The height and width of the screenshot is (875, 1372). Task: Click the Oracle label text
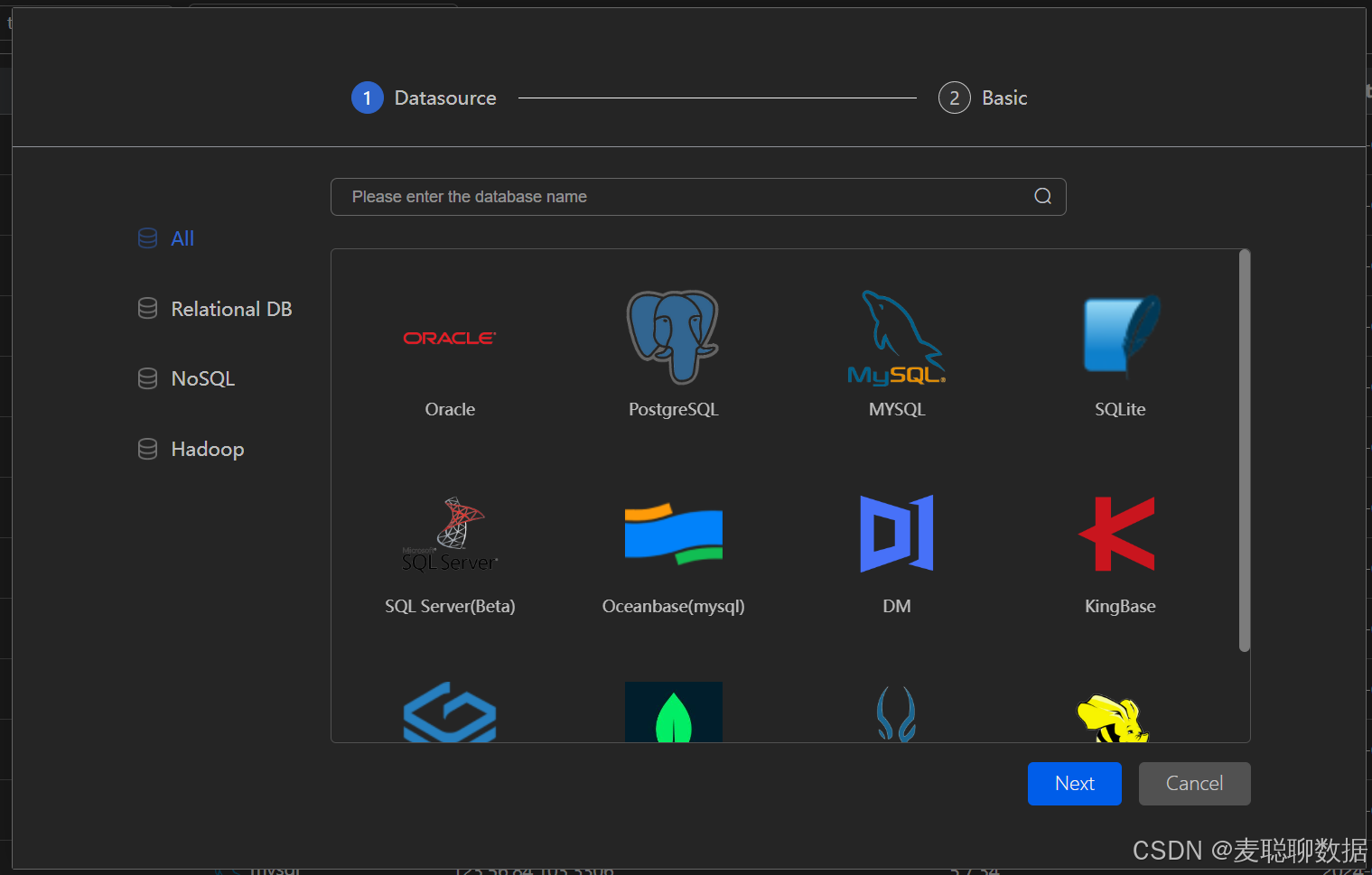click(450, 409)
